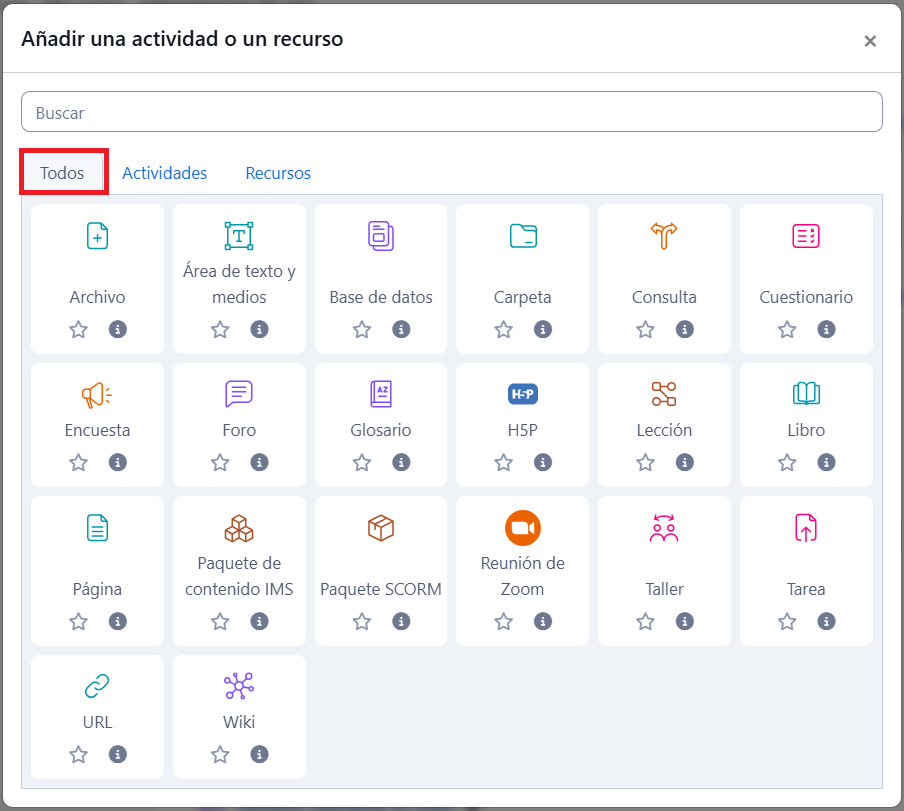Close the add activity dialog

[870, 41]
